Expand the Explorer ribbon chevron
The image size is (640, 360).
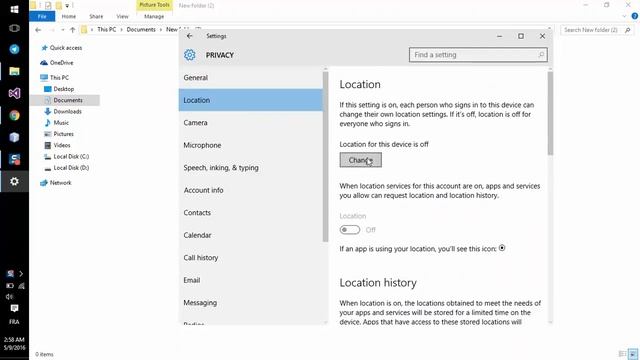pos(624,16)
